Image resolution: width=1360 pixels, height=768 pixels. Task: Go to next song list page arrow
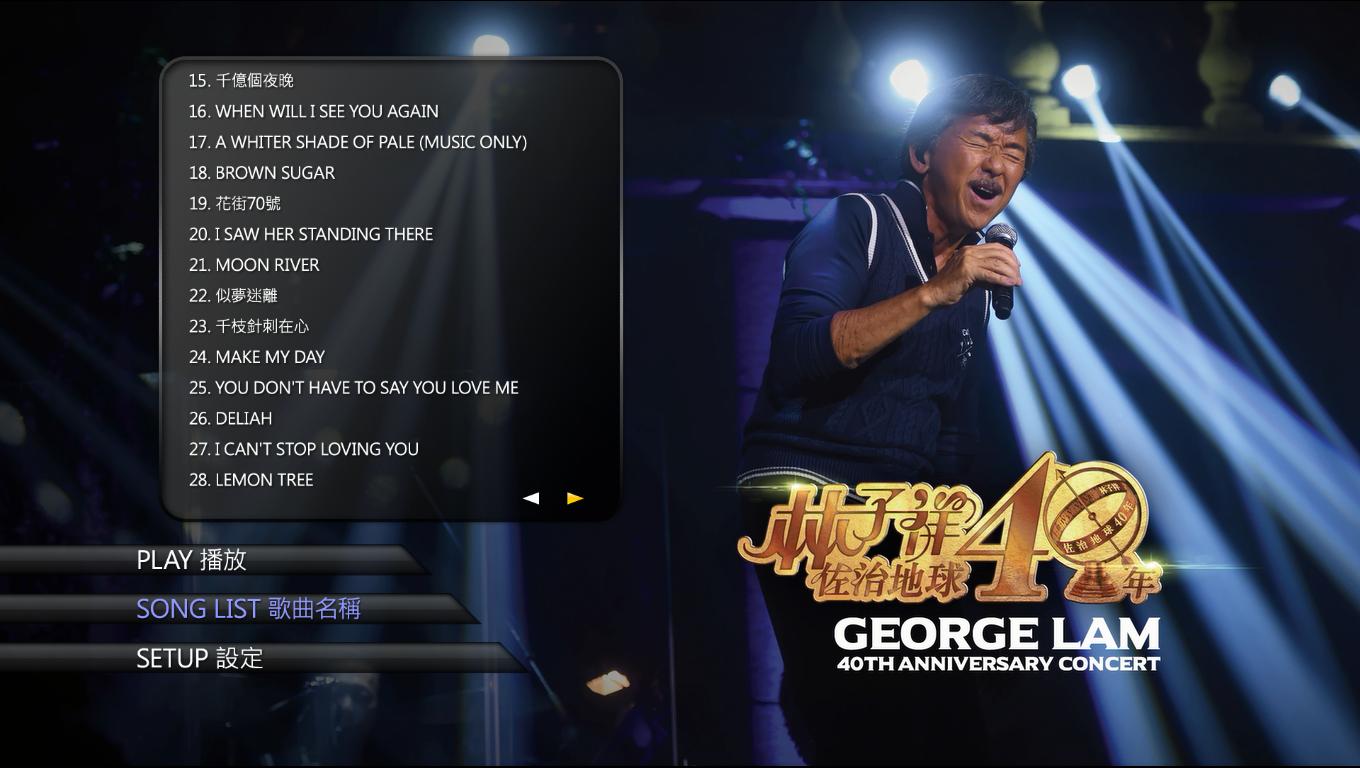tap(575, 498)
